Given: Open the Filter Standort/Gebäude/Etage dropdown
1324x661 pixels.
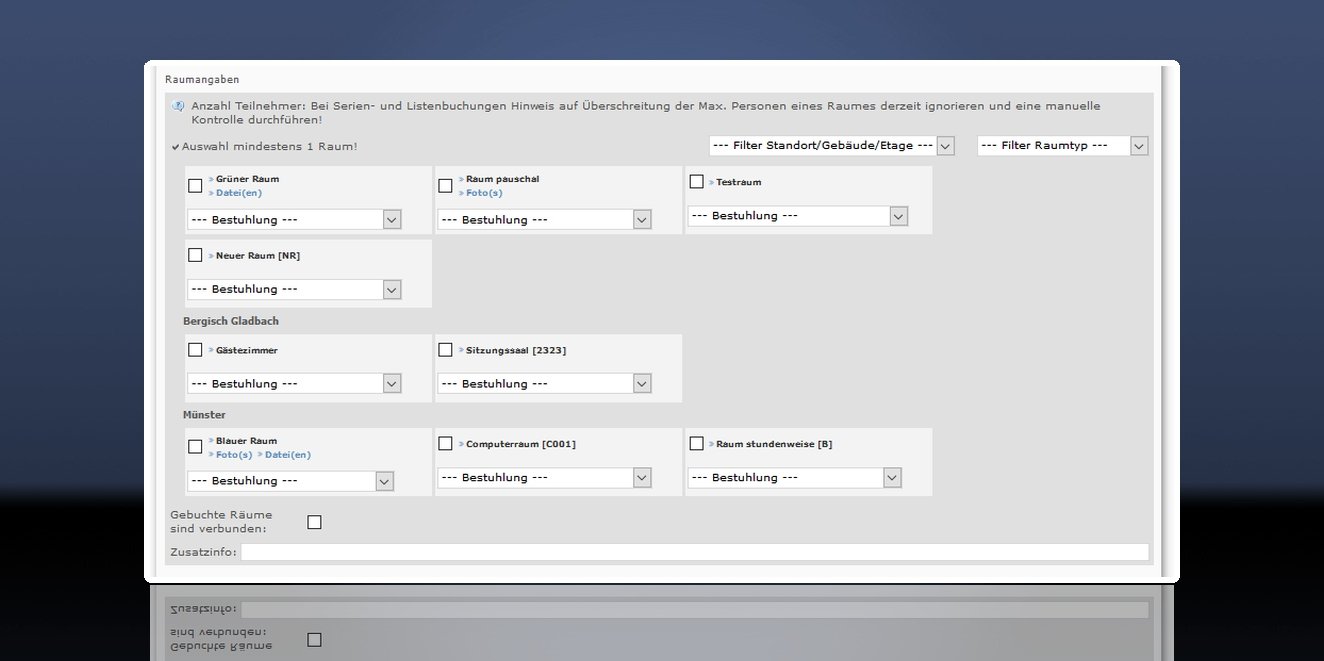Looking at the screenshot, I should click(831, 146).
